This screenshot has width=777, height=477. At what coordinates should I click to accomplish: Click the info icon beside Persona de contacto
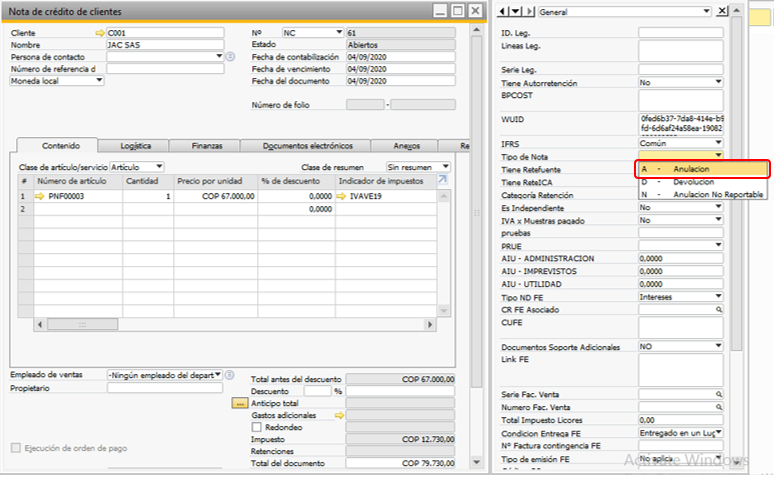pos(230,57)
